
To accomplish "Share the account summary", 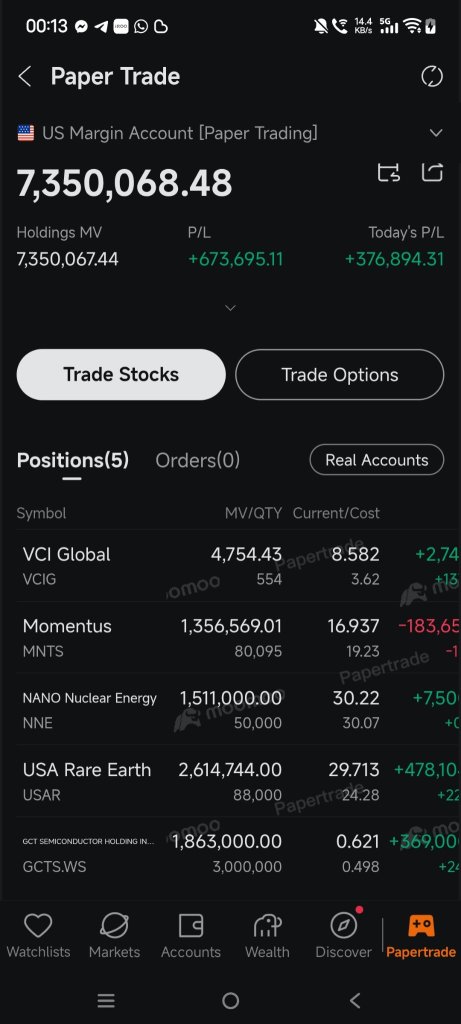I will point(432,172).
